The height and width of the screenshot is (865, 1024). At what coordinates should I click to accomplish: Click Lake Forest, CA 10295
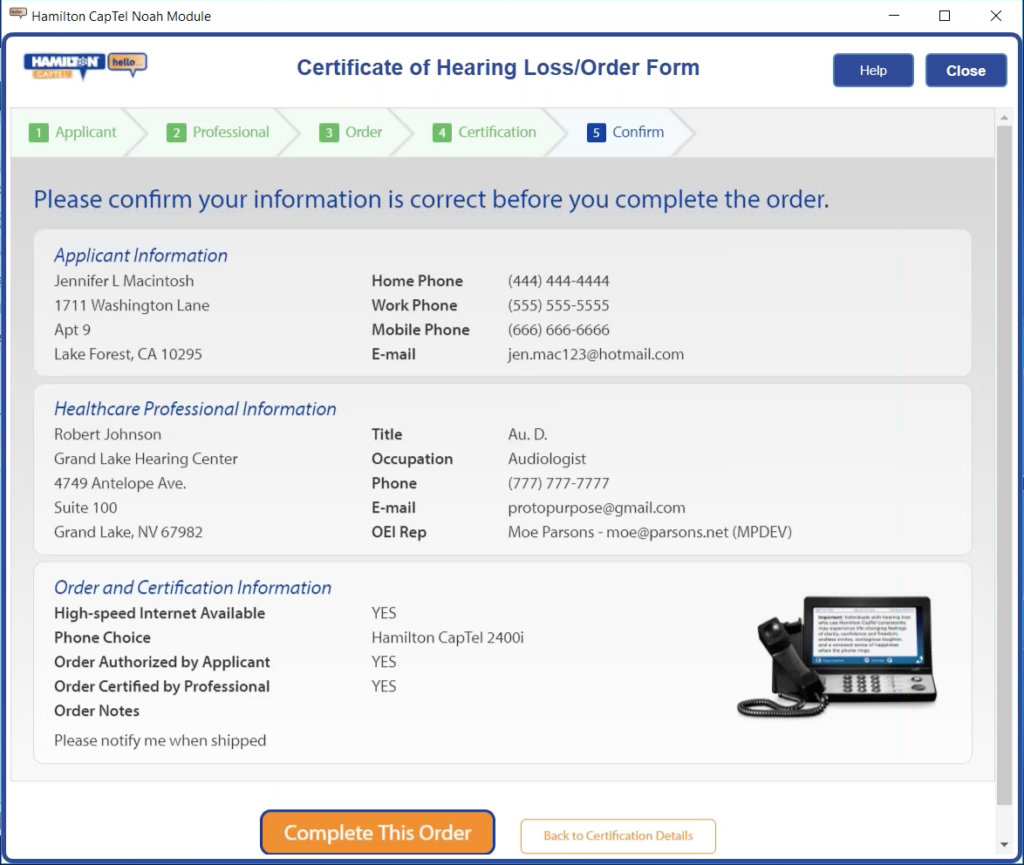coord(128,354)
